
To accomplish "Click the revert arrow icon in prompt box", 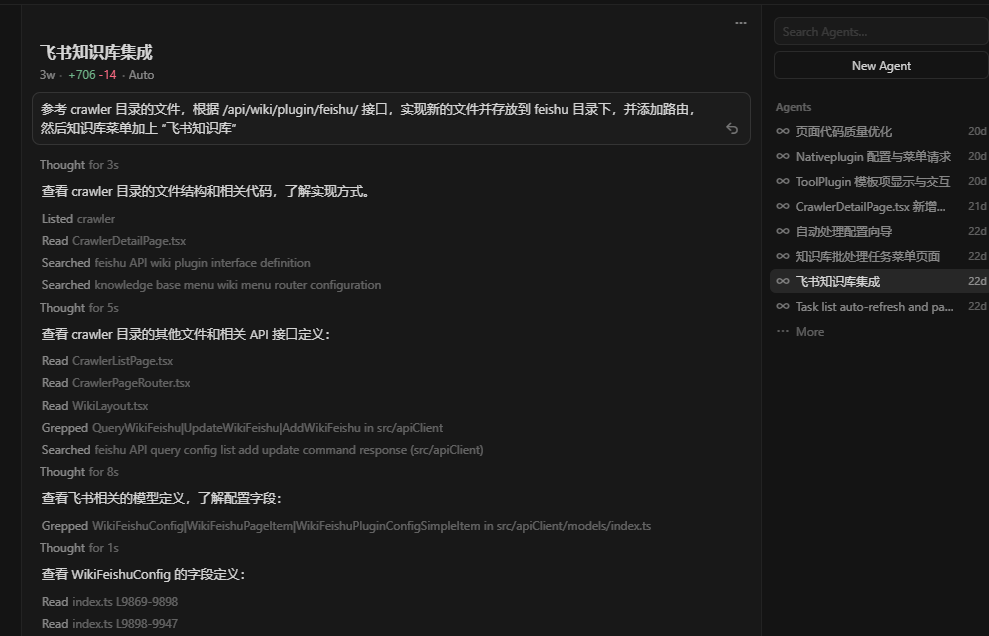I will click(732, 129).
